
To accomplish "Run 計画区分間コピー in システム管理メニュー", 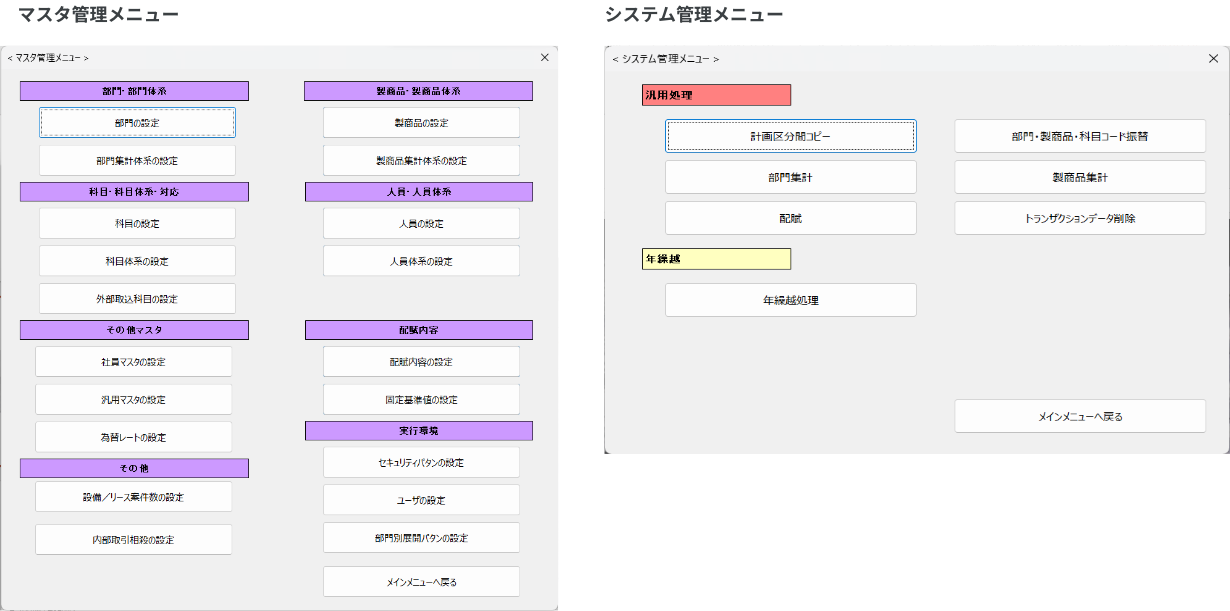I will tap(791, 135).
